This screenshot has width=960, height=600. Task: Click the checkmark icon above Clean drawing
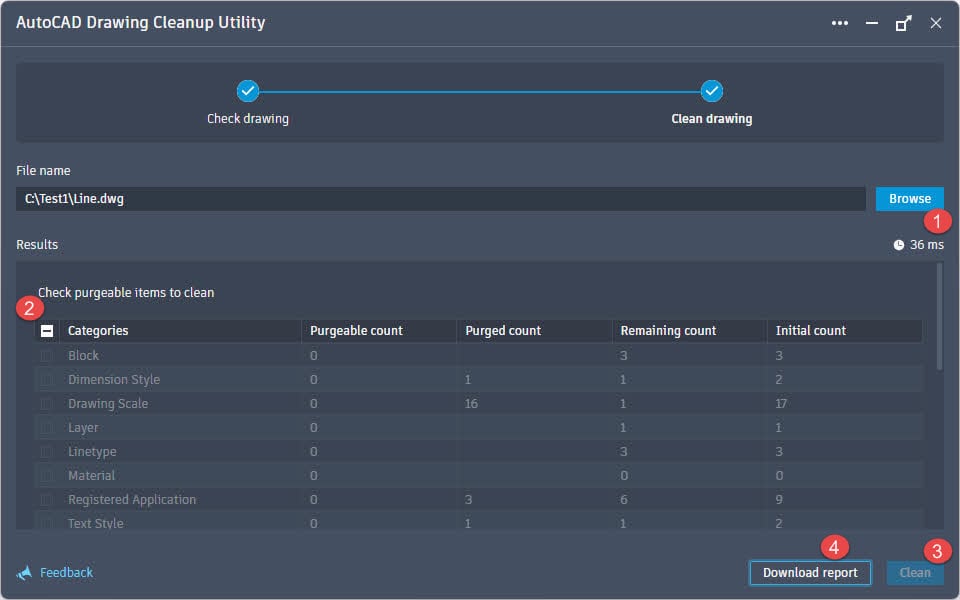click(712, 90)
